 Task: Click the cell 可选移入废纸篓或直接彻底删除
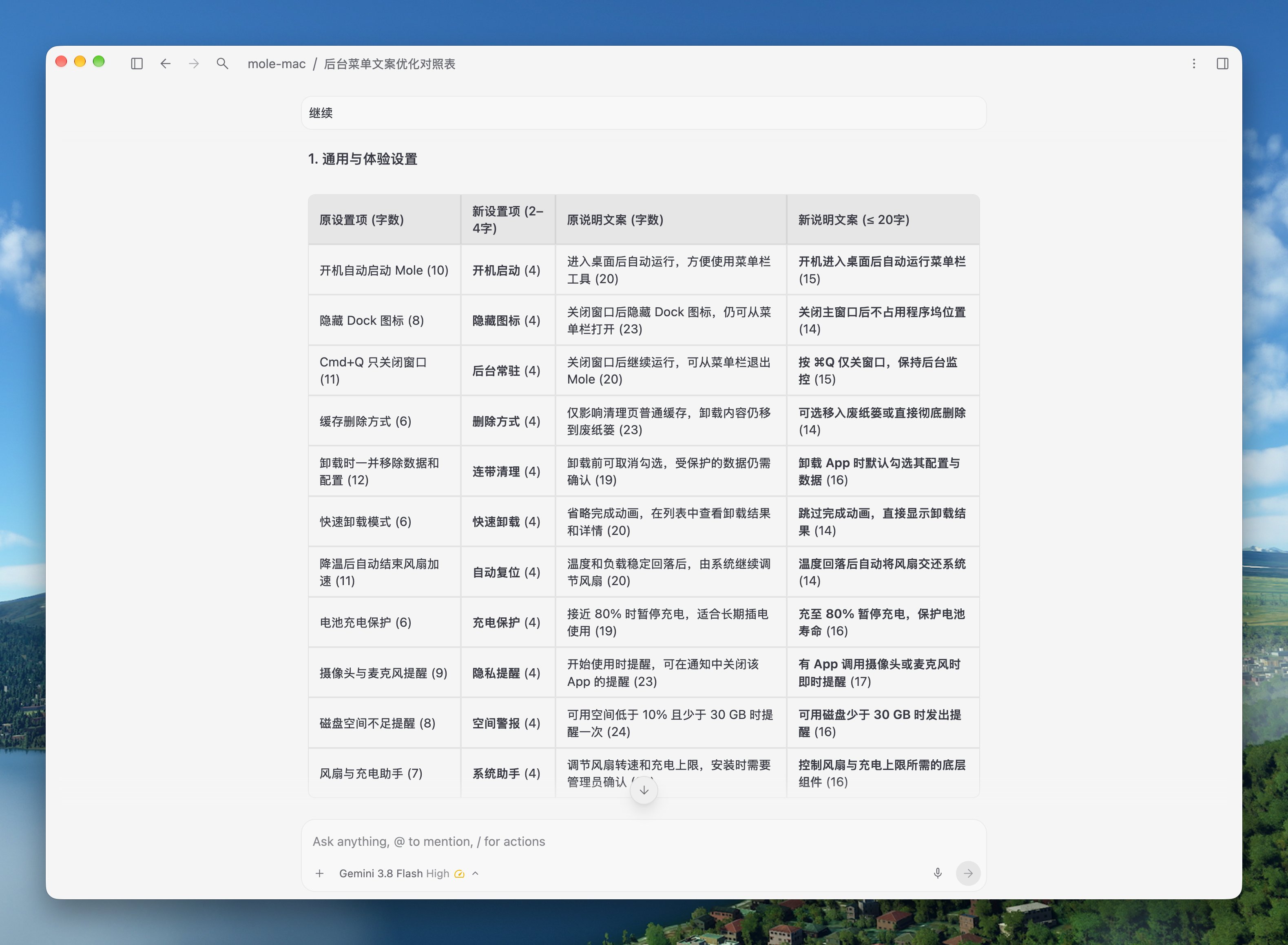883,421
